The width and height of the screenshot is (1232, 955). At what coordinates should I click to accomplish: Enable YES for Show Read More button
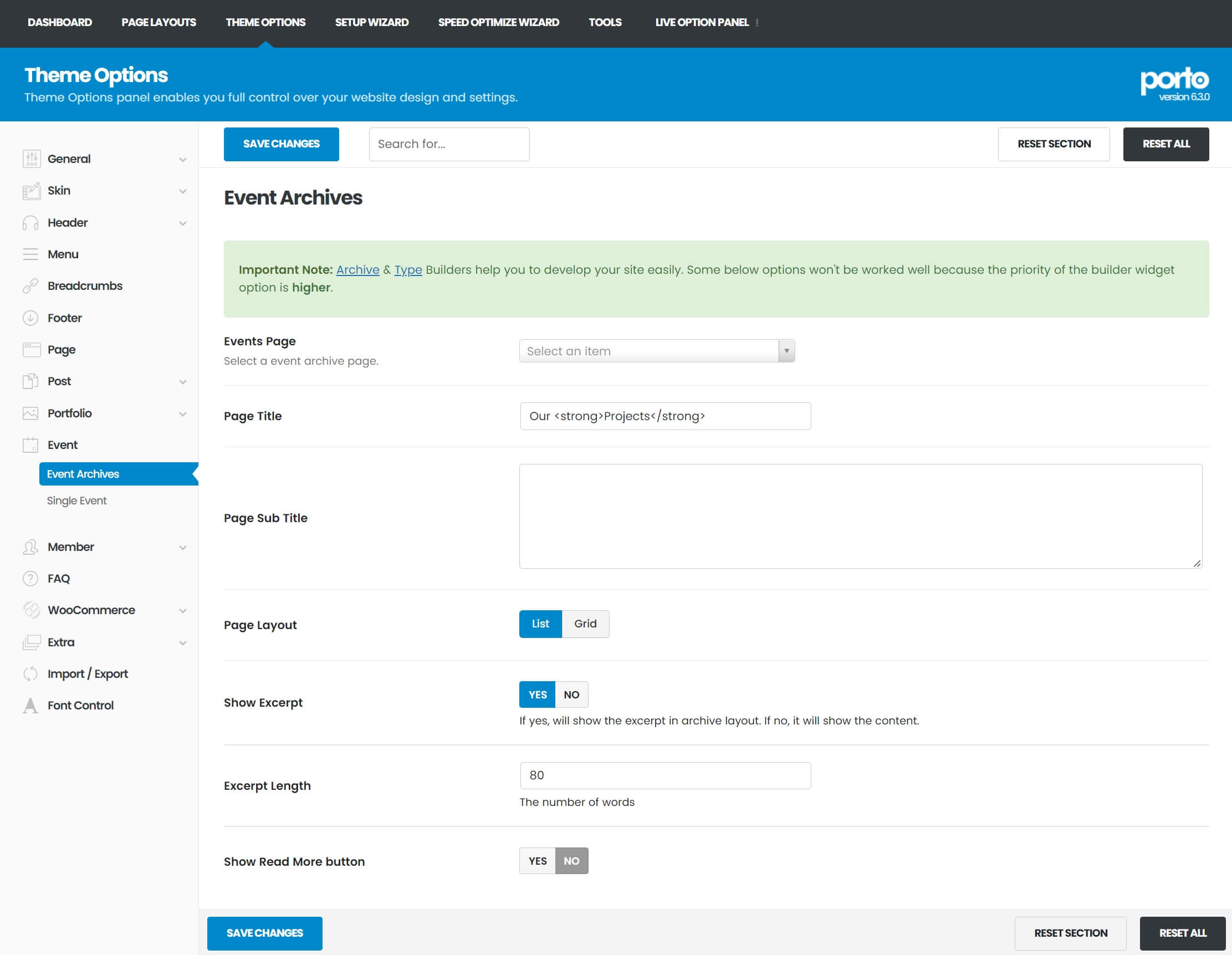tap(537, 861)
